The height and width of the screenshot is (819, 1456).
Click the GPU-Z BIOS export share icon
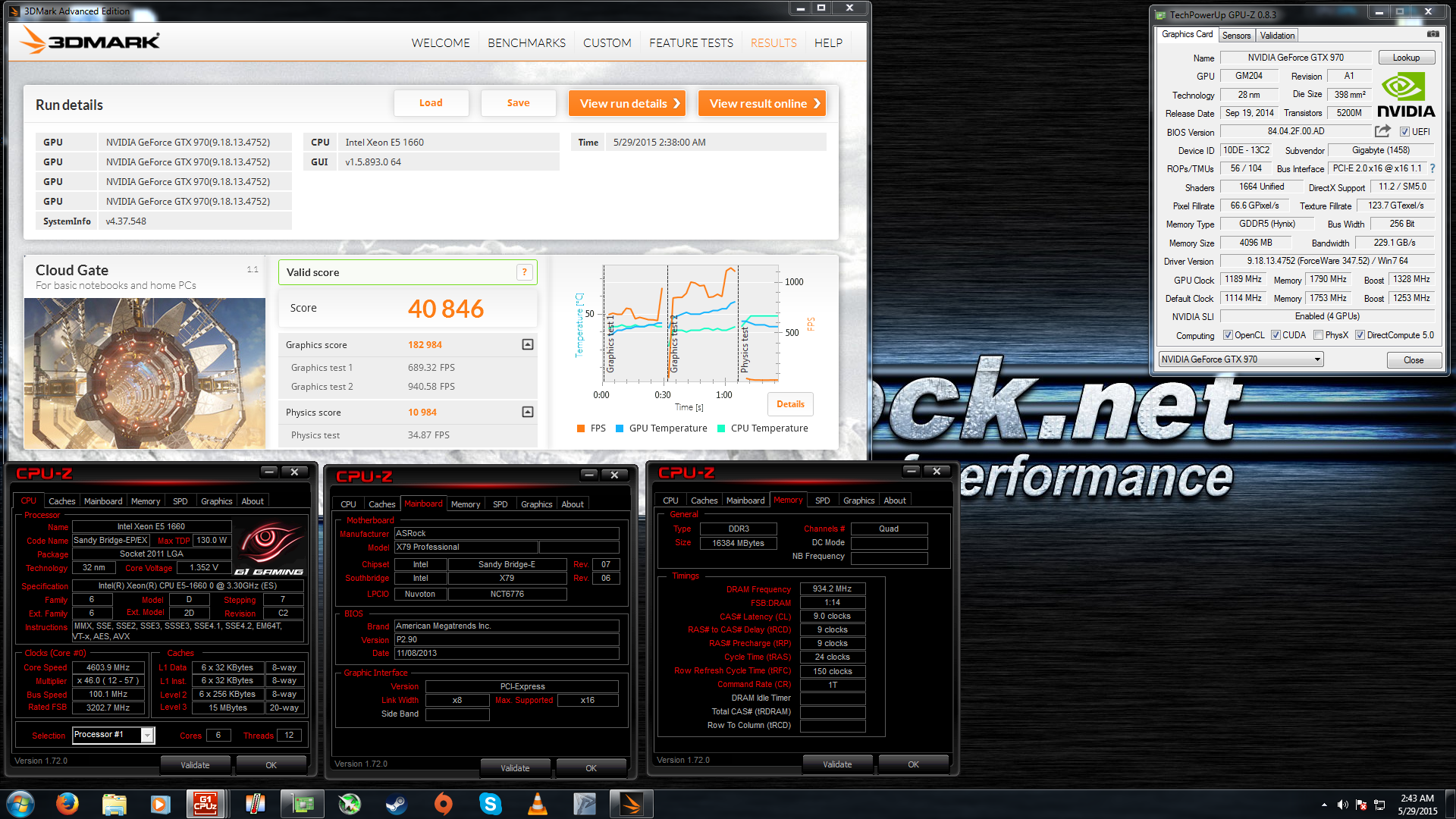(1382, 131)
